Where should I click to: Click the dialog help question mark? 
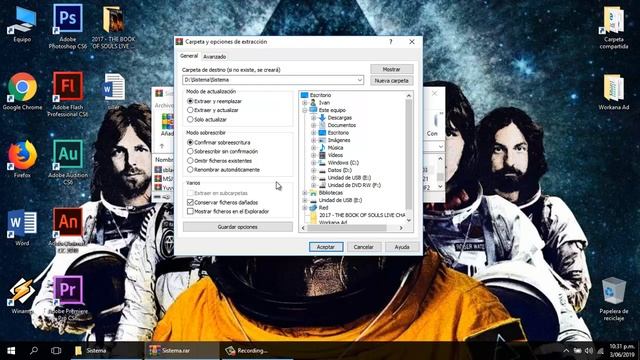pos(391,42)
